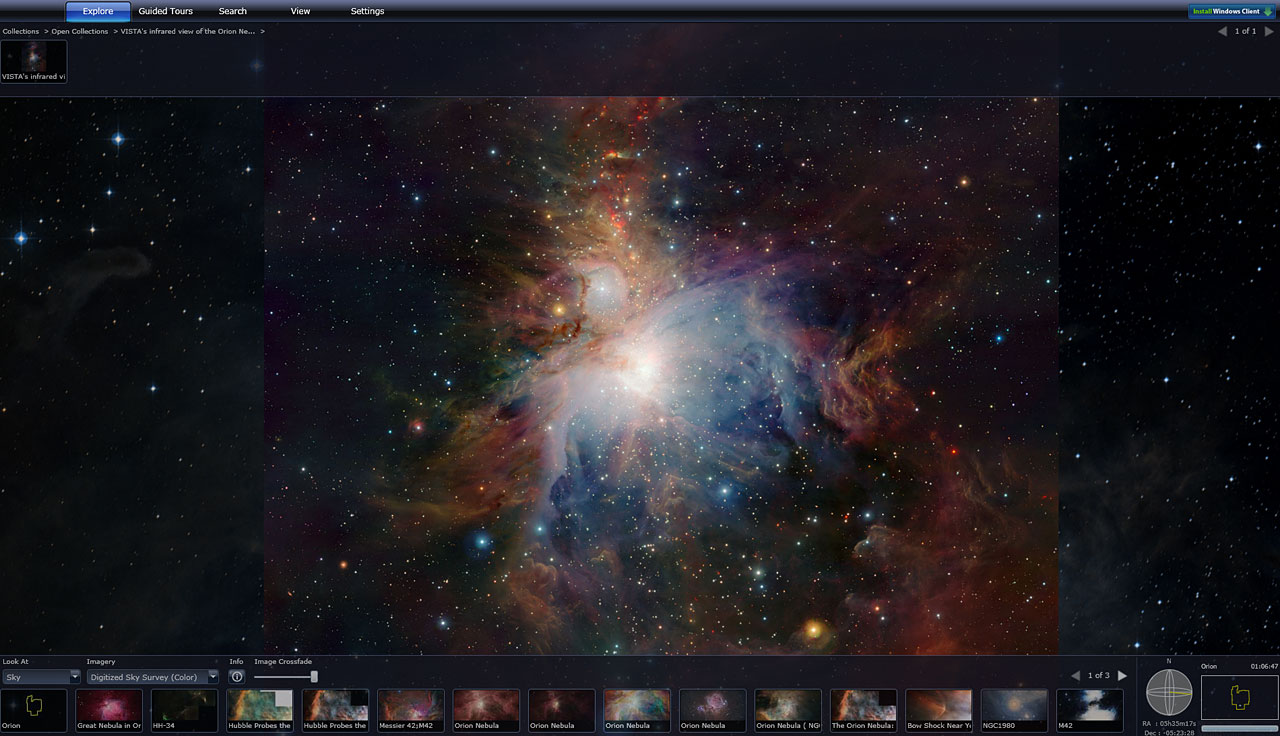Click the green download arrow on Install Windows Client
The width and height of the screenshot is (1280, 736).
tap(1267, 9)
